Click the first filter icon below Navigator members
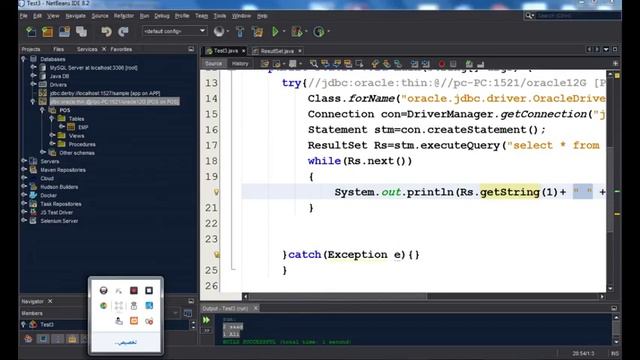This screenshot has width=640, height=360. coord(28,338)
